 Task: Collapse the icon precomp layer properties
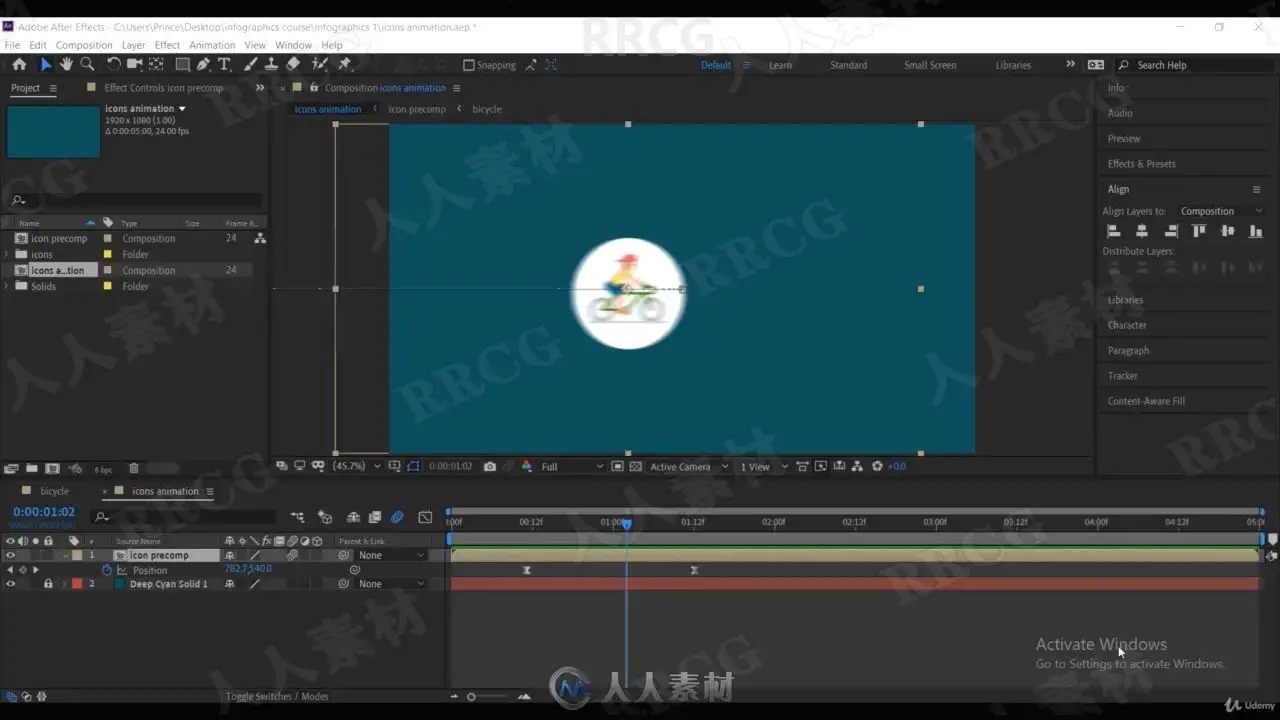[x=67, y=555]
